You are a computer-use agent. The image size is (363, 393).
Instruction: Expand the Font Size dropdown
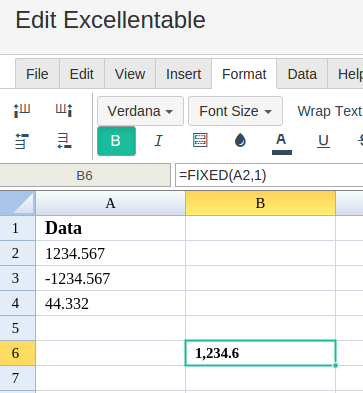[235, 111]
